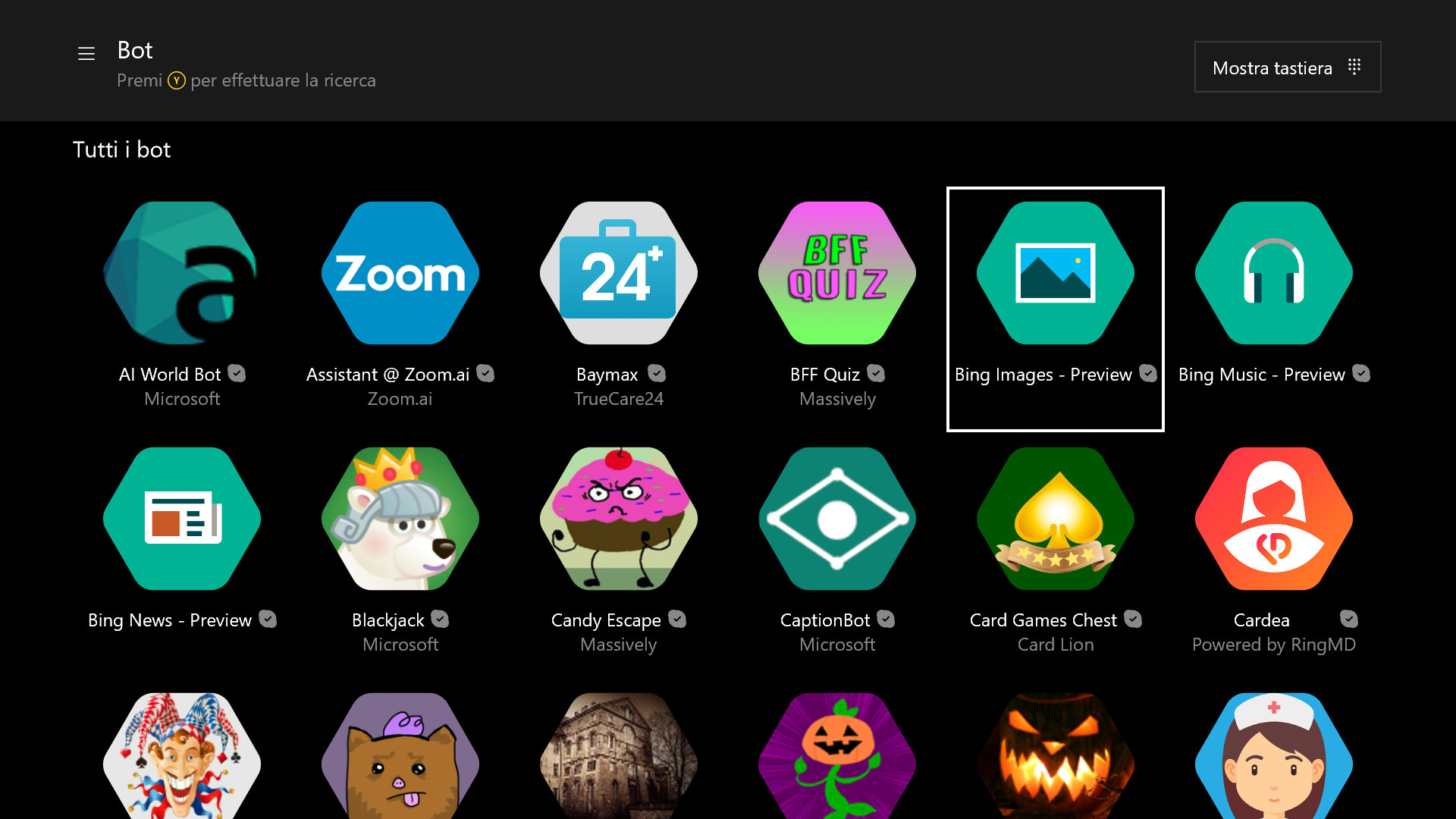Open the Baymax 24+ bot icon
This screenshot has width=1456, height=819.
point(619,273)
